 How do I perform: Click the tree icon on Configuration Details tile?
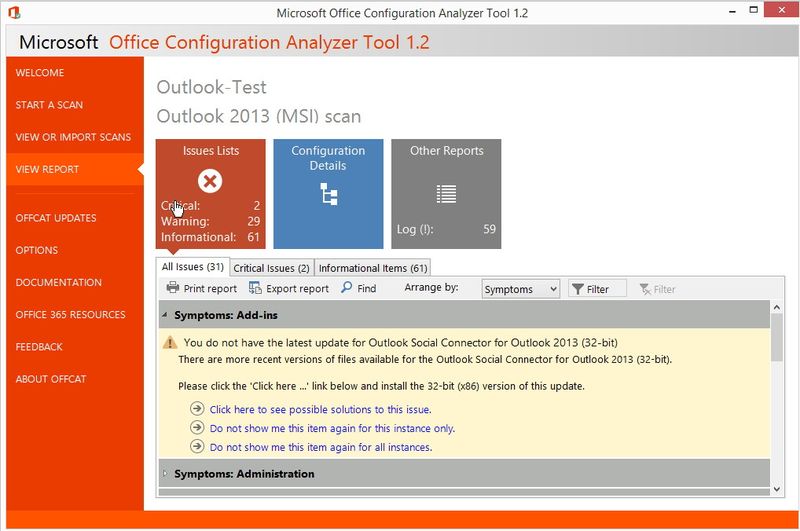coord(329,194)
